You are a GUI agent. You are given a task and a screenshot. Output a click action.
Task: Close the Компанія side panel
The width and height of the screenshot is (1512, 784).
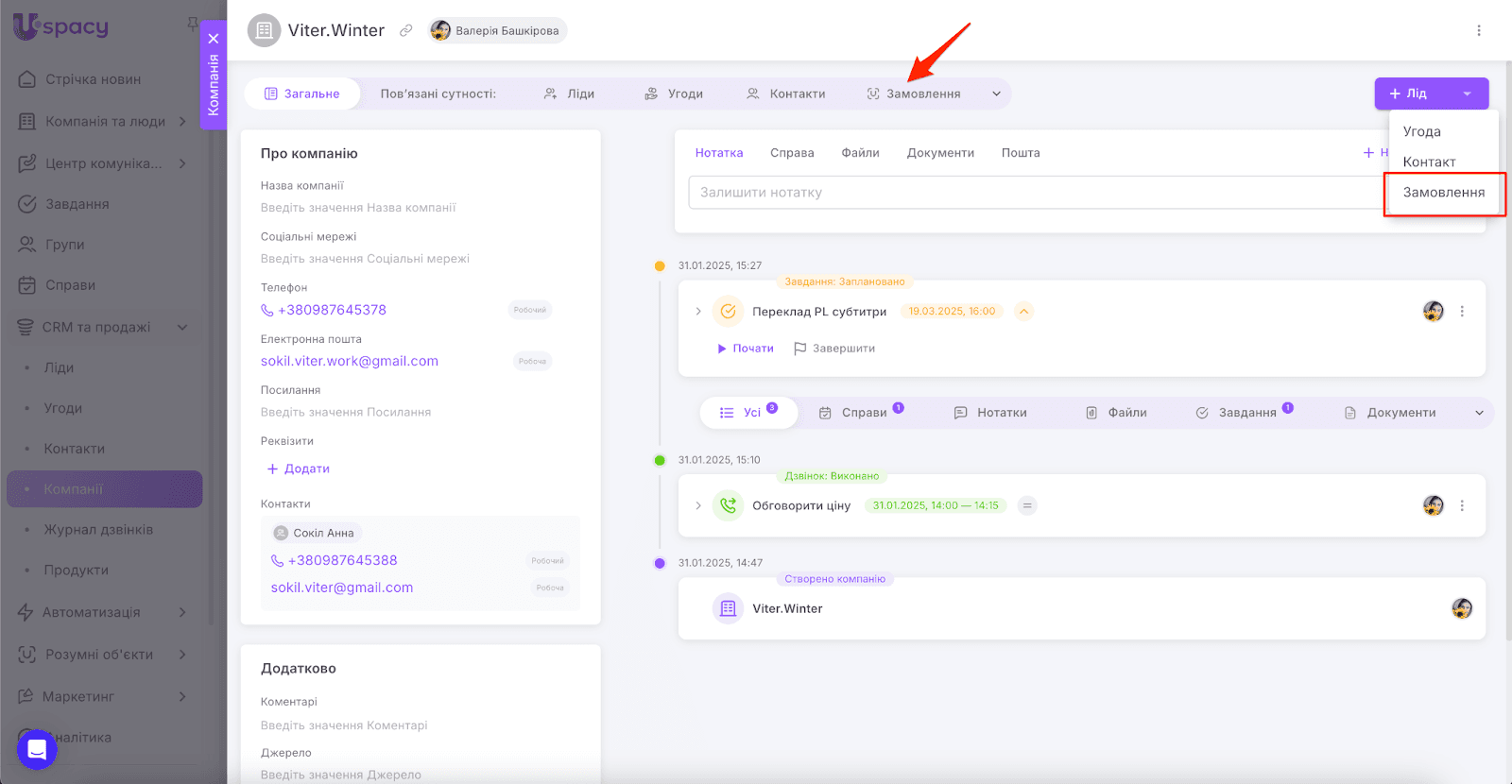[x=214, y=39]
